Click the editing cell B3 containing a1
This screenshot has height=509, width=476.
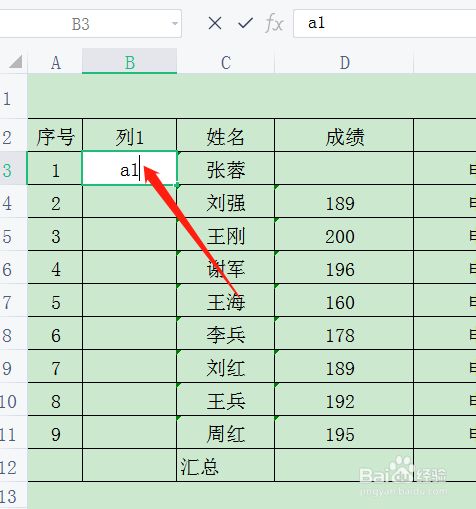click(x=130, y=168)
